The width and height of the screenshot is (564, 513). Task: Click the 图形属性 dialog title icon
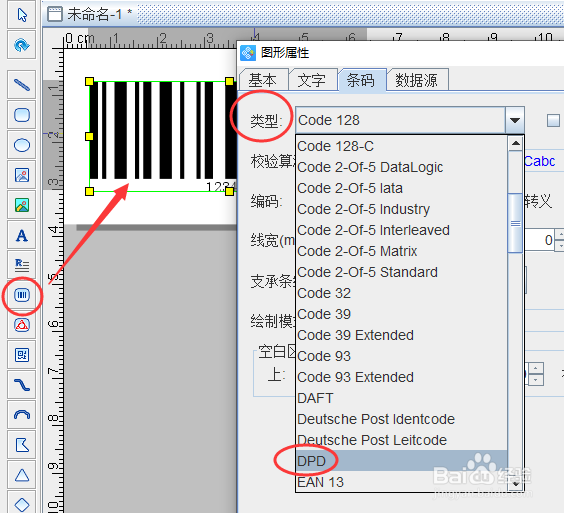click(x=248, y=53)
